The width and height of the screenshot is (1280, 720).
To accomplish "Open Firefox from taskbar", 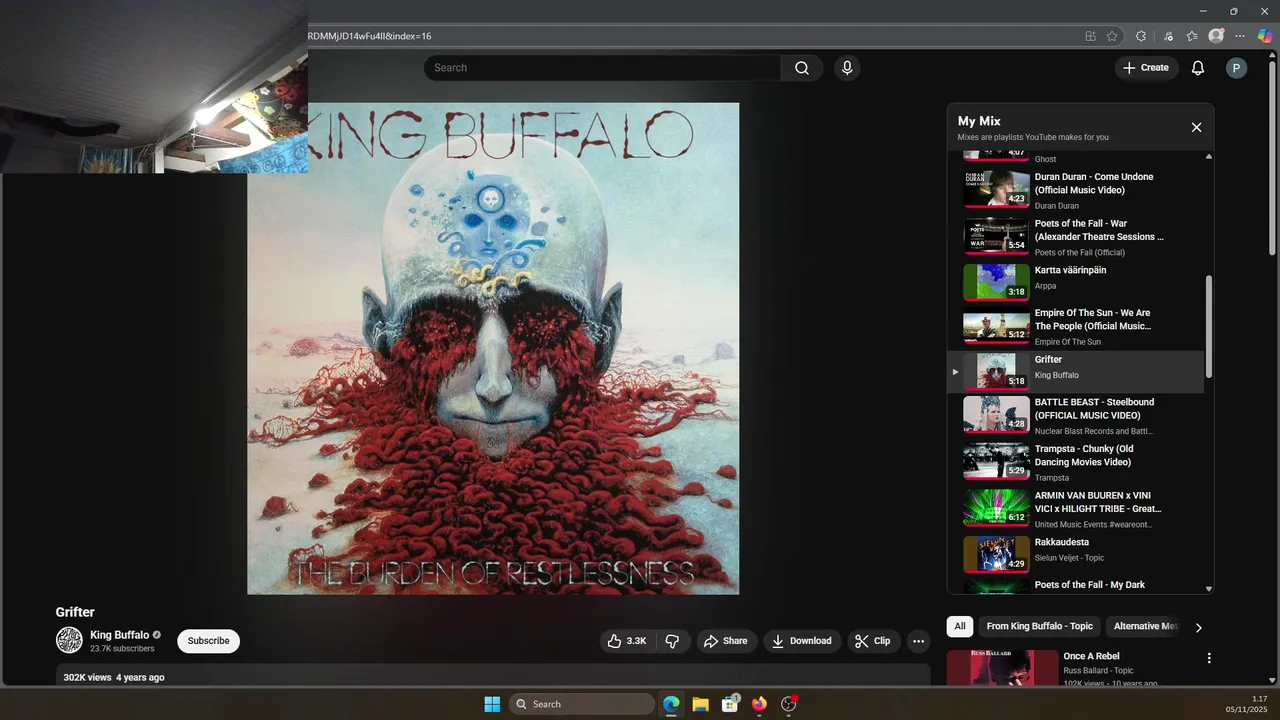I will [759, 704].
